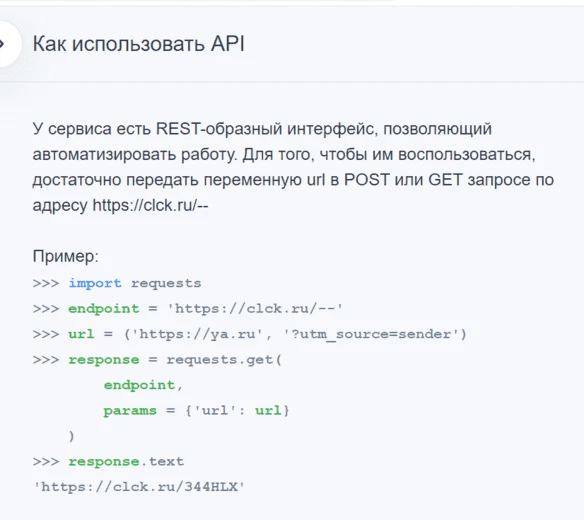Click the closing parenthesis line of the request
This screenshot has width=584, height=520.
pyautogui.click(x=72, y=436)
